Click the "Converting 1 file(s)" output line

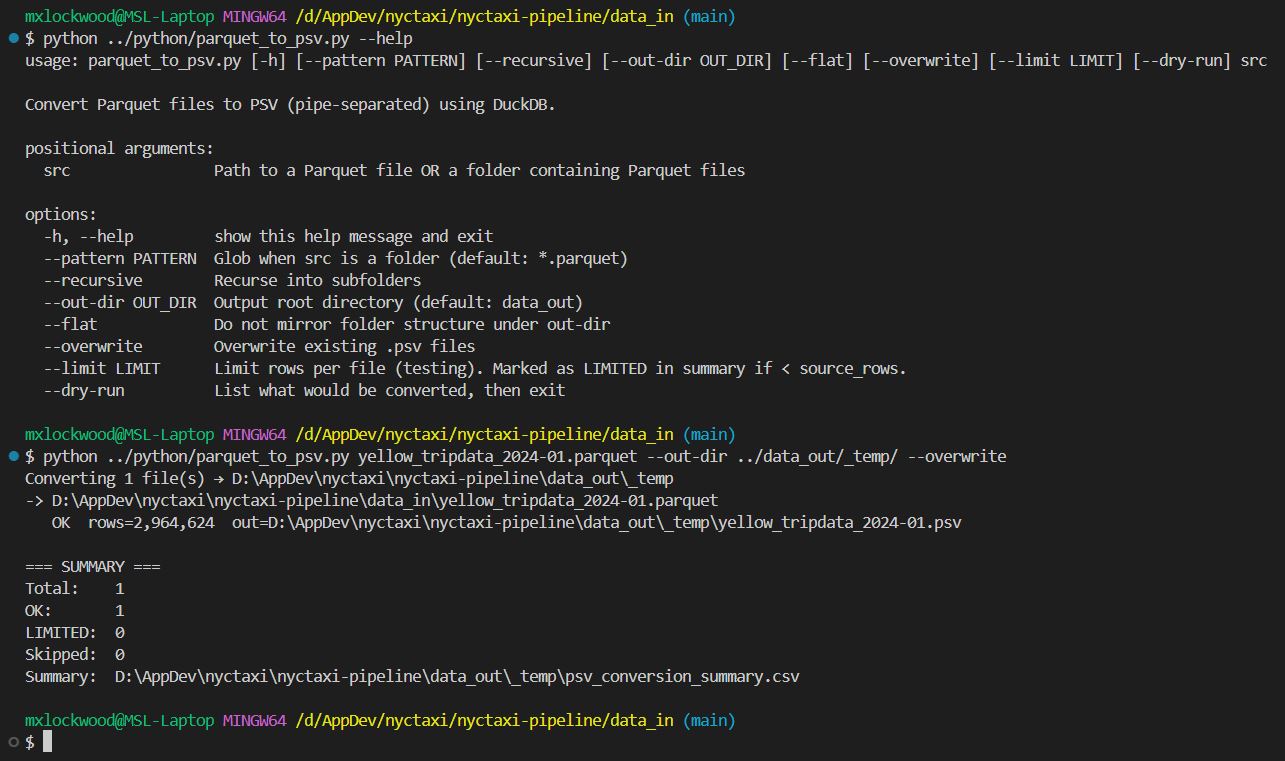pos(349,478)
